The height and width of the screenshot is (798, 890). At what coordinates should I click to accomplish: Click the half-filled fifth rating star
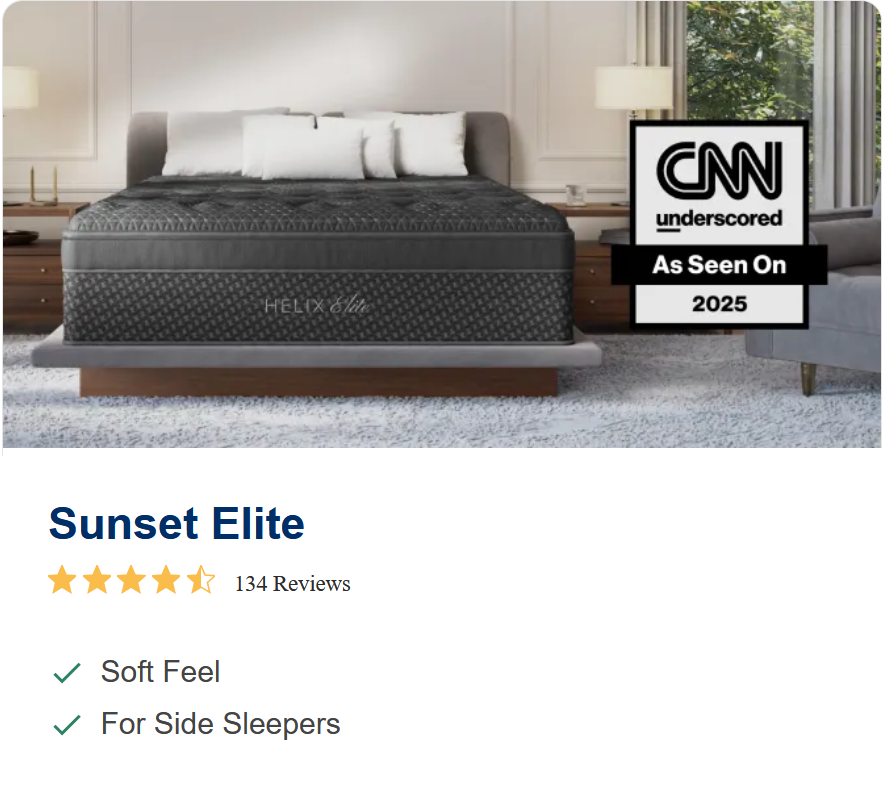click(x=201, y=581)
